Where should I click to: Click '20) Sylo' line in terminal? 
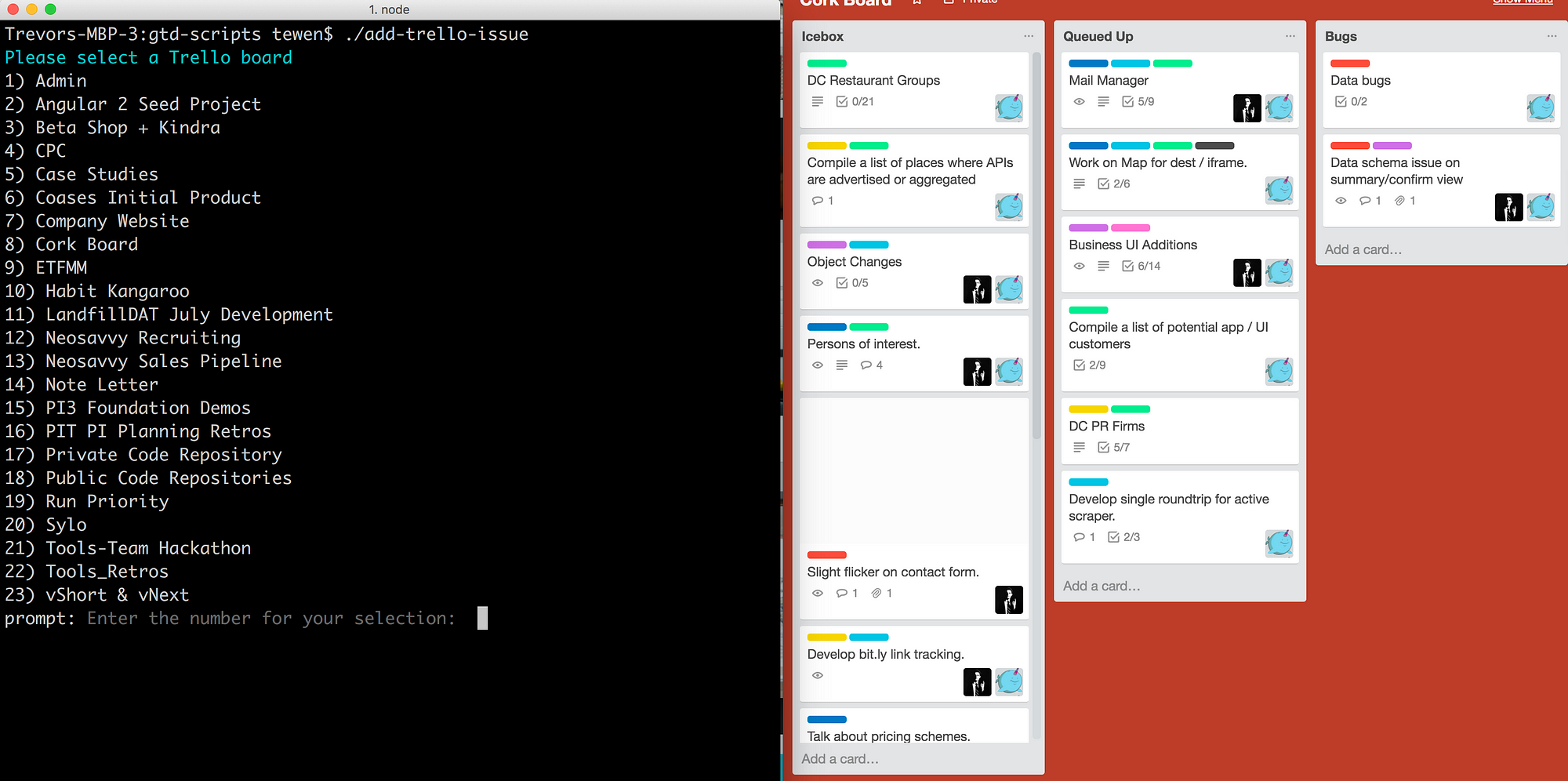tap(45, 525)
